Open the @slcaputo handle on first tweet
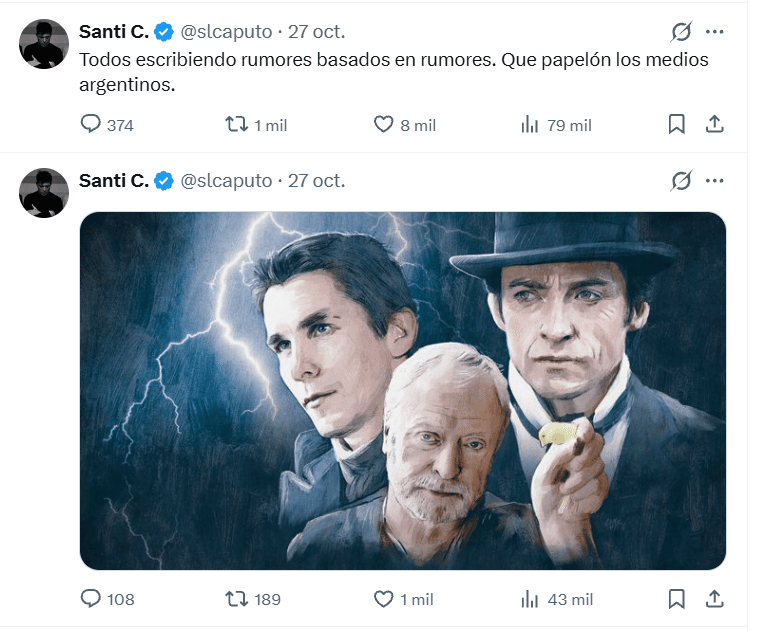The image size is (774, 631). click(226, 32)
